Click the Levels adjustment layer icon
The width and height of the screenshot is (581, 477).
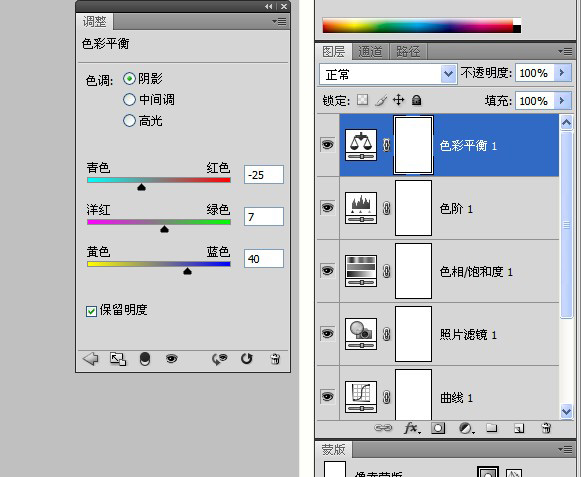(361, 208)
